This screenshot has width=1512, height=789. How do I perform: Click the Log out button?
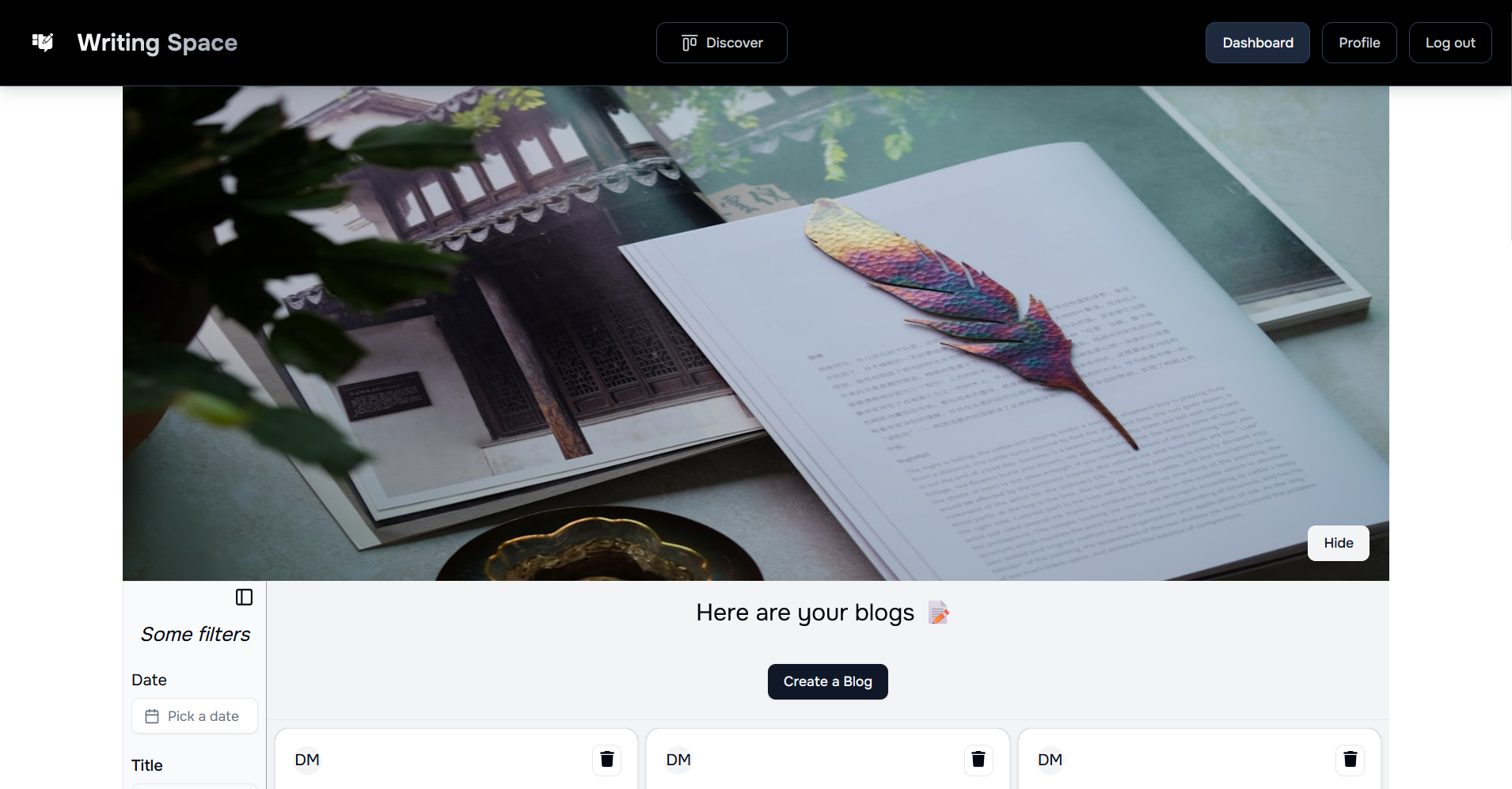[x=1450, y=43]
